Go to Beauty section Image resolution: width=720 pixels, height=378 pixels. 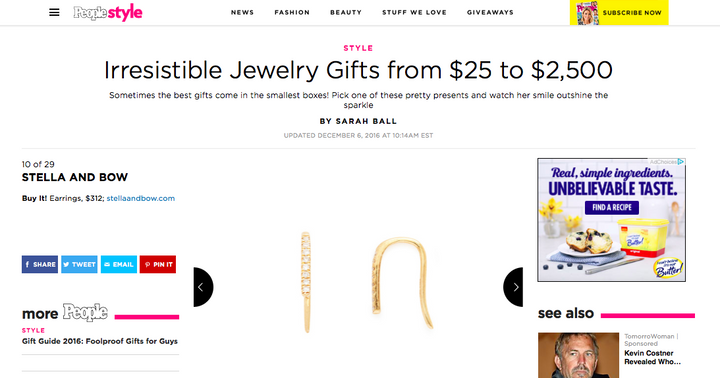(x=346, y=12)
